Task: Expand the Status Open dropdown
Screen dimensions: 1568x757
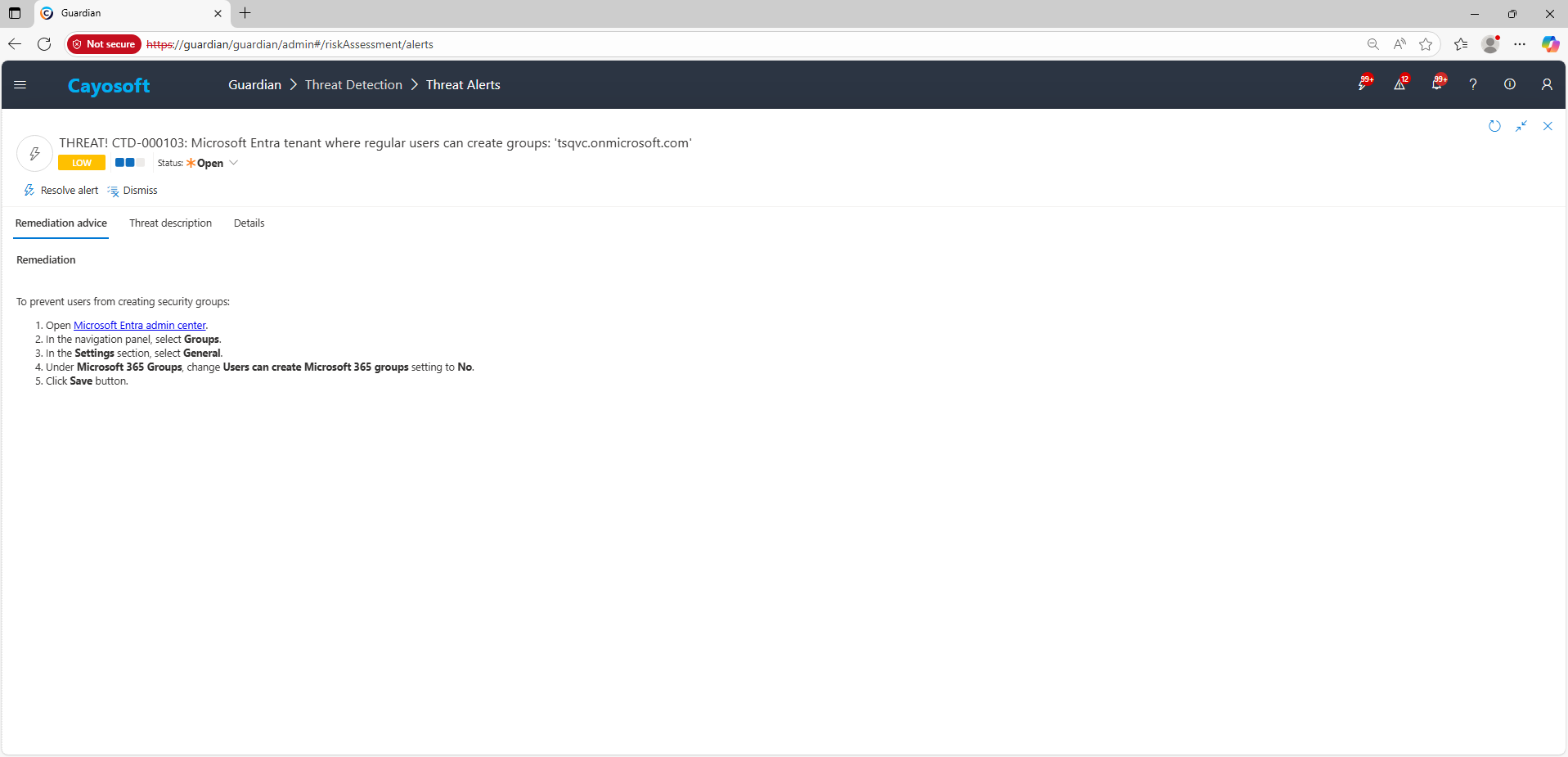Action: tap(233, 163)
